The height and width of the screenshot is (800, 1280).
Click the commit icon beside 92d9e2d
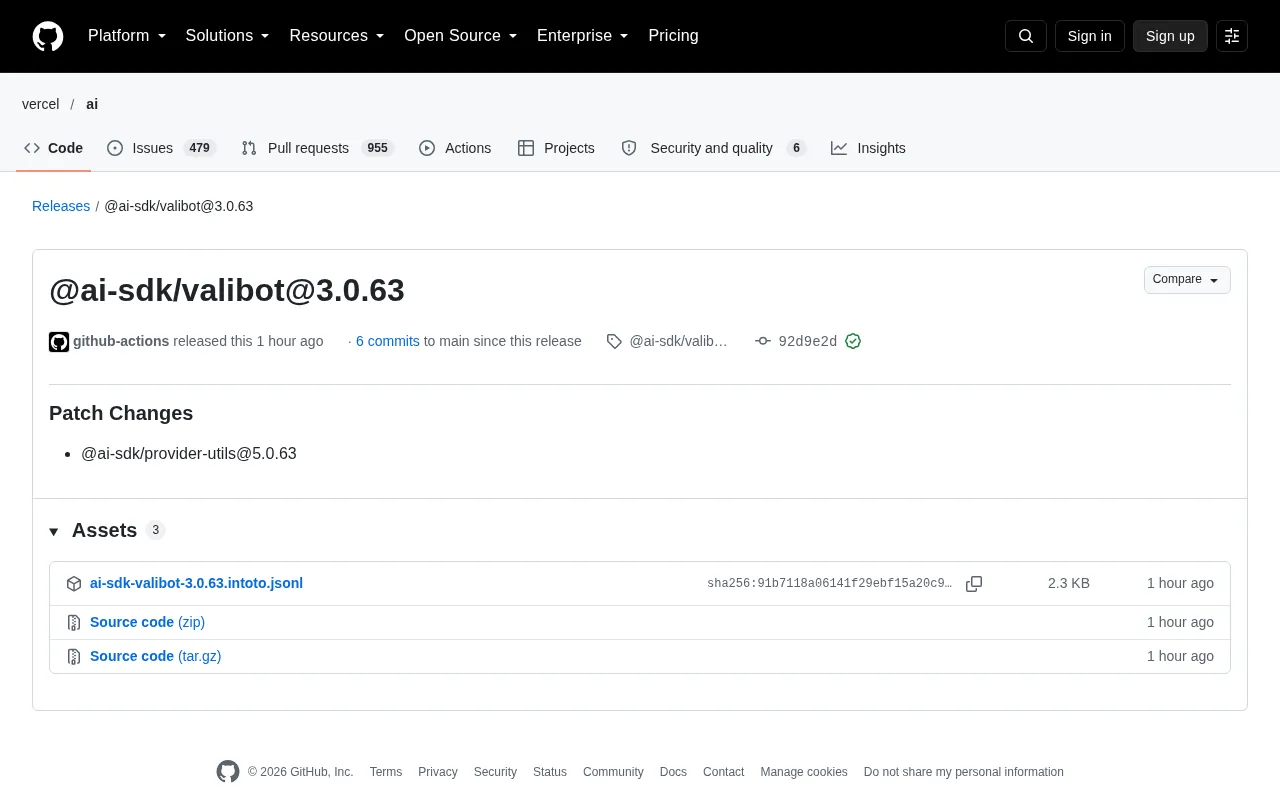[763, 341]
